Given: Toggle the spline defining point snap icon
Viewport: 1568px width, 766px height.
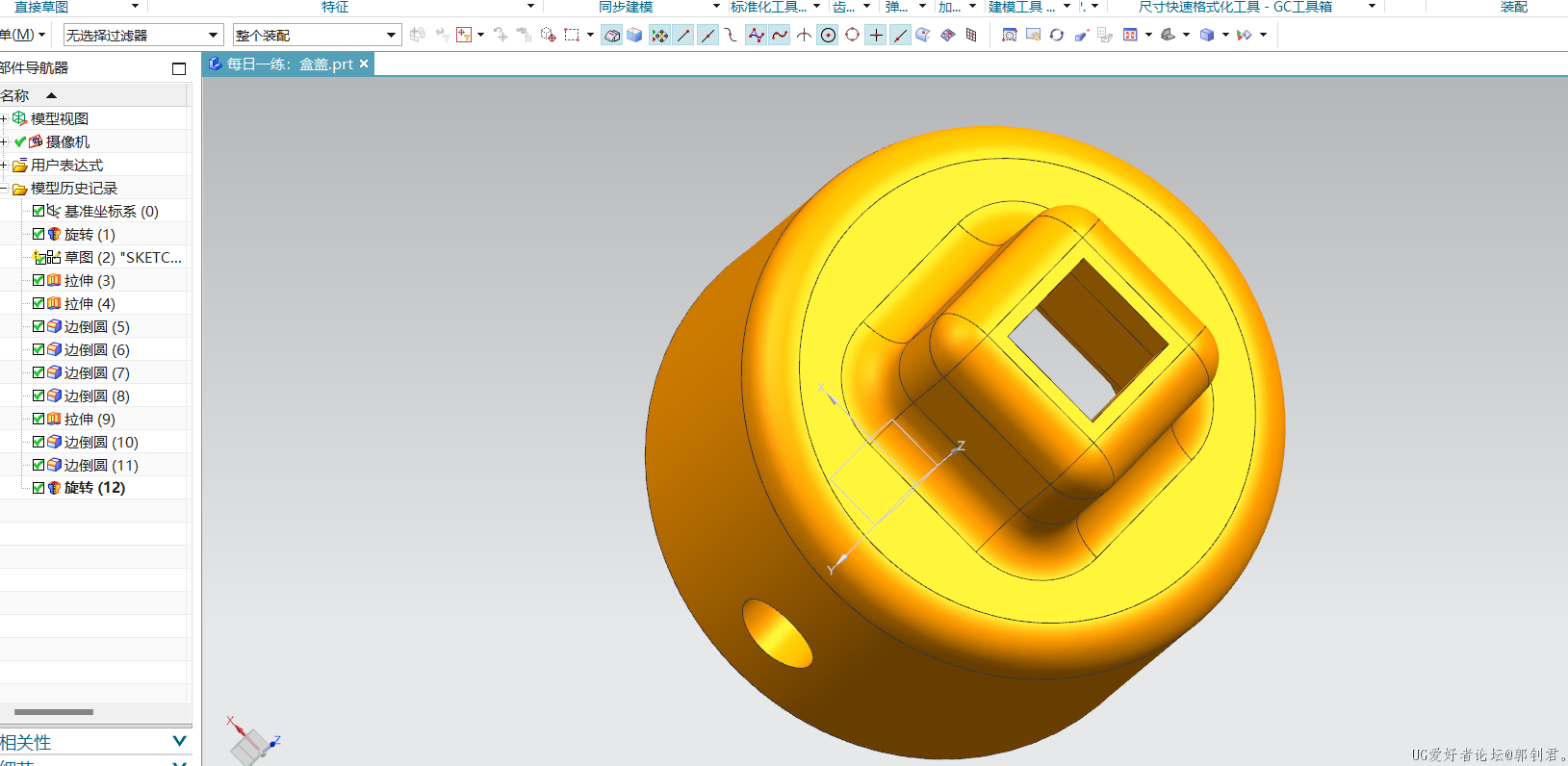Looking at the screenshot, I should pyautogui.click(x=780, y=35).
